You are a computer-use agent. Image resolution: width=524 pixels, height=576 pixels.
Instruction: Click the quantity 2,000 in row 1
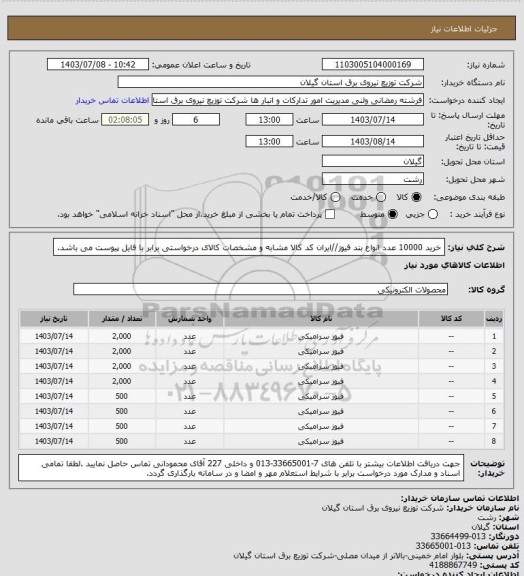pyautogui.click(x=122, y=336)
